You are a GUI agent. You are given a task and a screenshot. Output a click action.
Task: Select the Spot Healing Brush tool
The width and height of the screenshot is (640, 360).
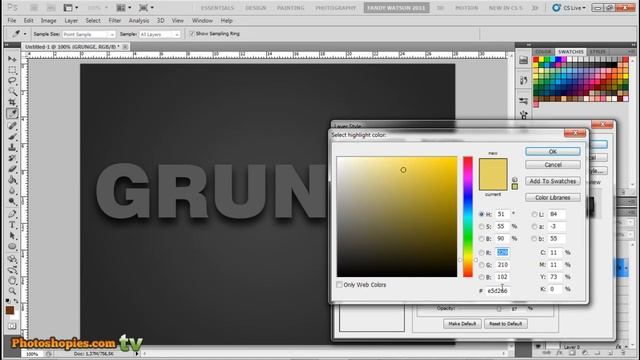coord(12,126)
